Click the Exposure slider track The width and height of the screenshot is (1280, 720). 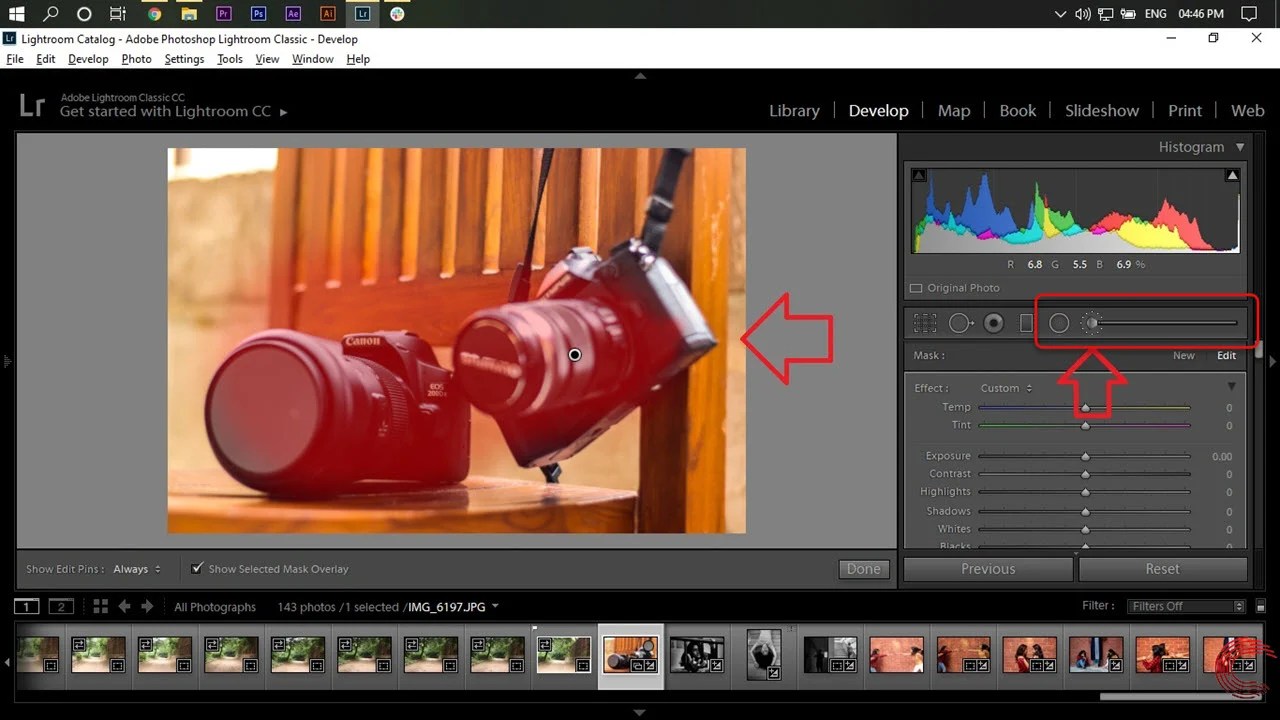(x=1084, y=456)
